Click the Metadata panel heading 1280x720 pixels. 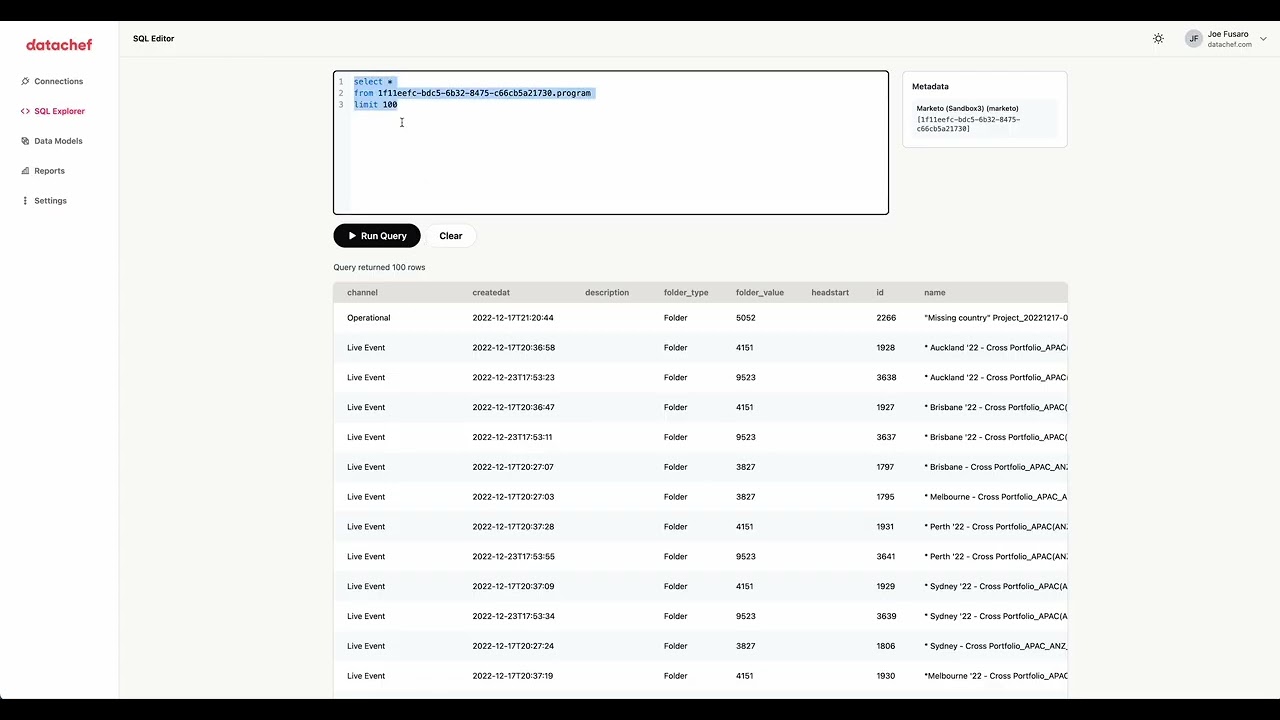[x=930, y=87]
